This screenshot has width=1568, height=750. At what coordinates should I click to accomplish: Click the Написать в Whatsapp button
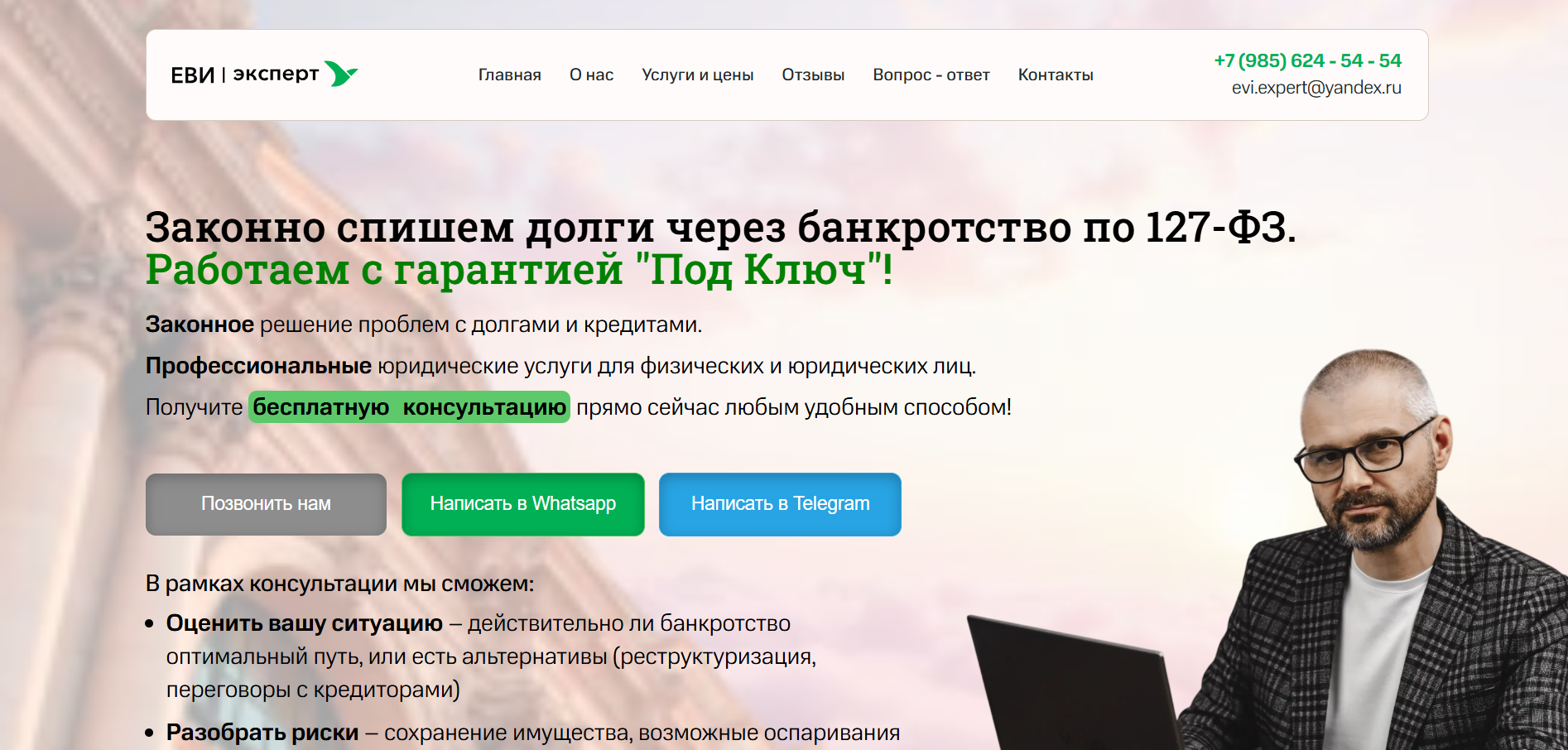pyautogui.click(x=523, y=504)
